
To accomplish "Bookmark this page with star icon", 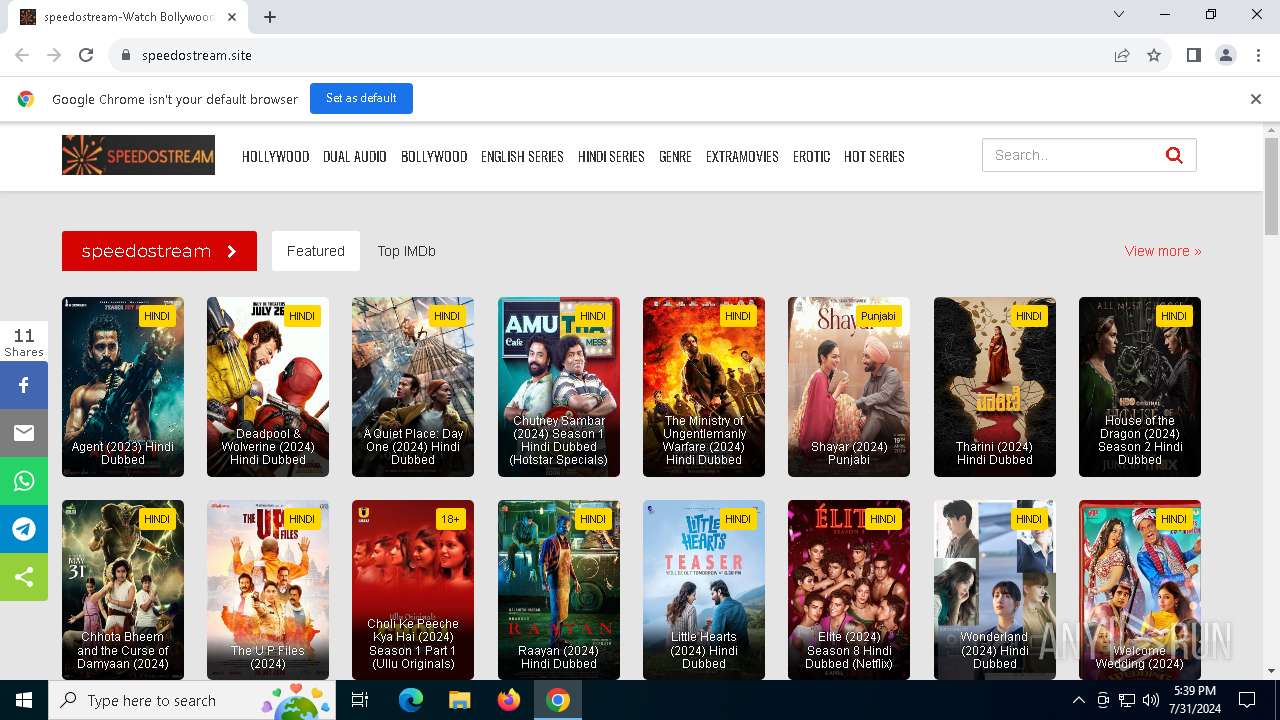I will [x=1154, y=55].
